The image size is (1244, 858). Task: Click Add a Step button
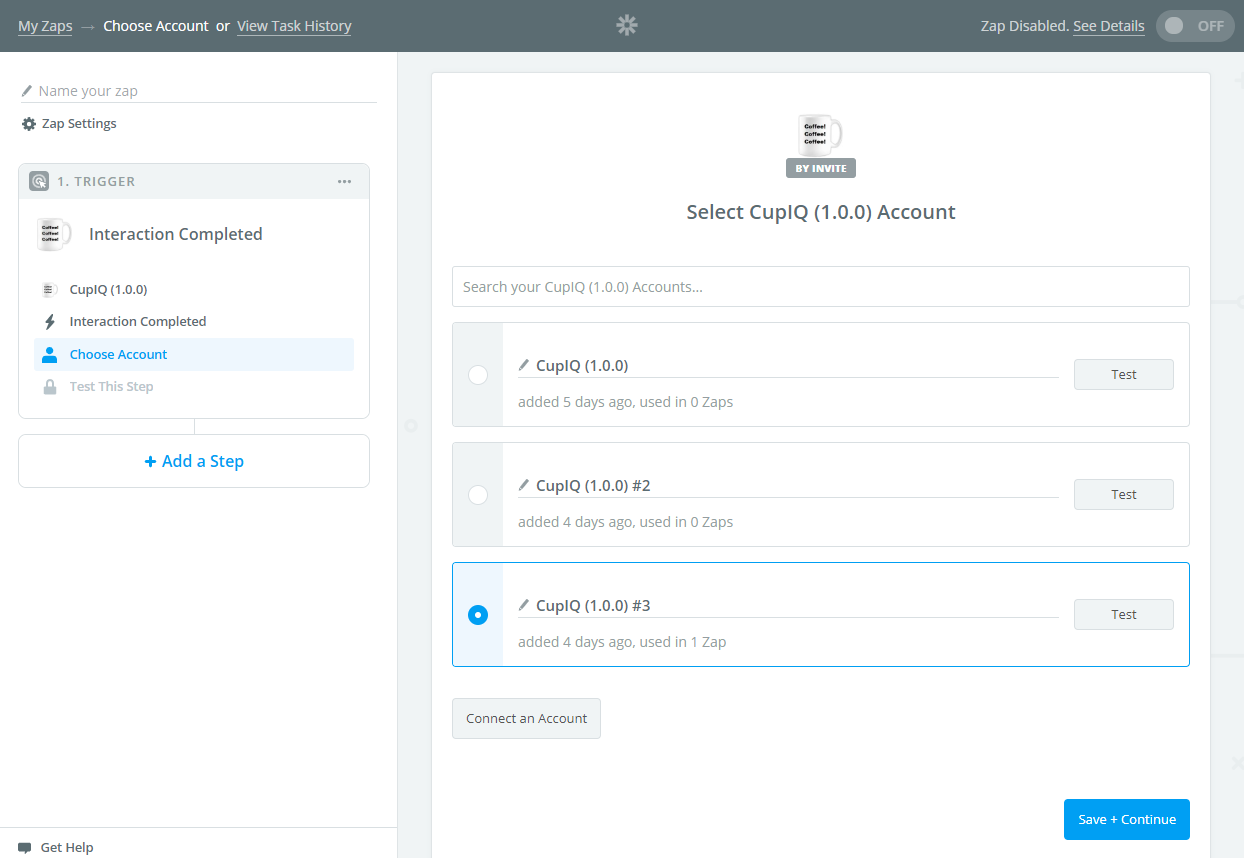194,461
